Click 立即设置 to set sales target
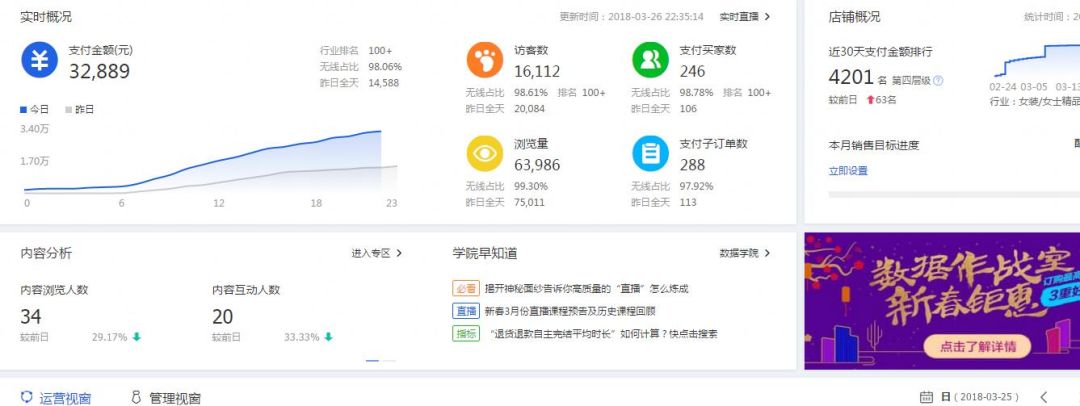Image resolution: width=1080 pixels, height=406 pixels. point(848,171)
